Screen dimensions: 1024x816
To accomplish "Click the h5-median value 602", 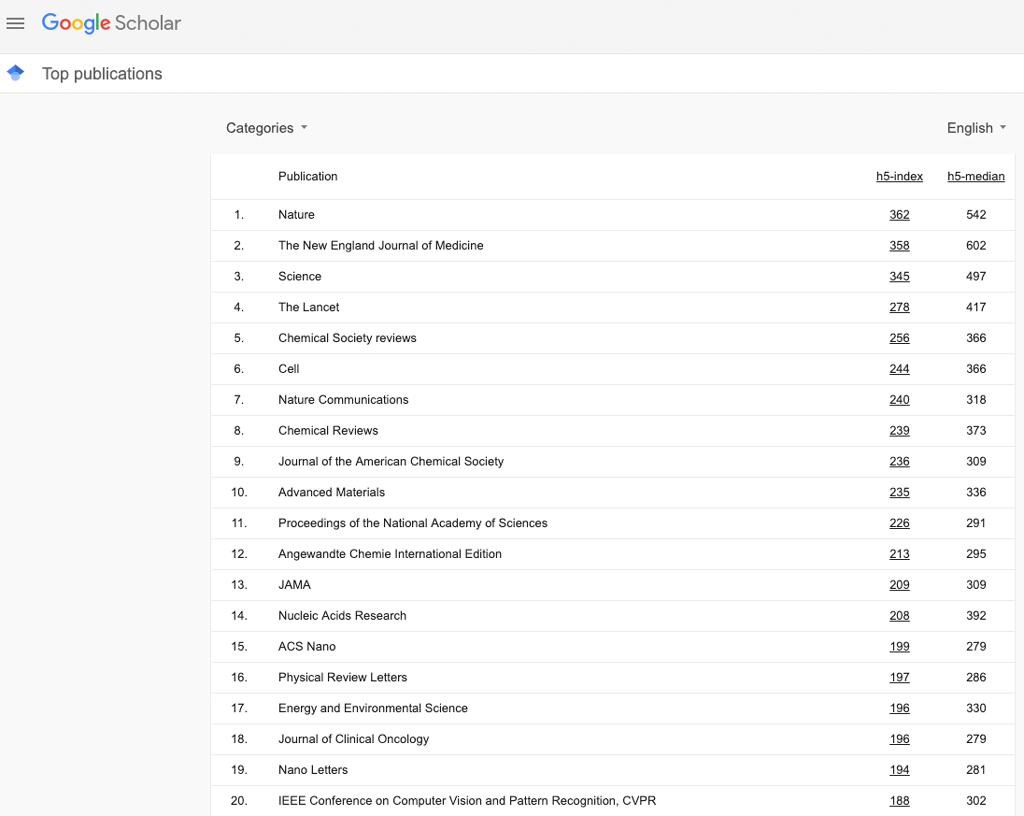I will click(976, 245).
